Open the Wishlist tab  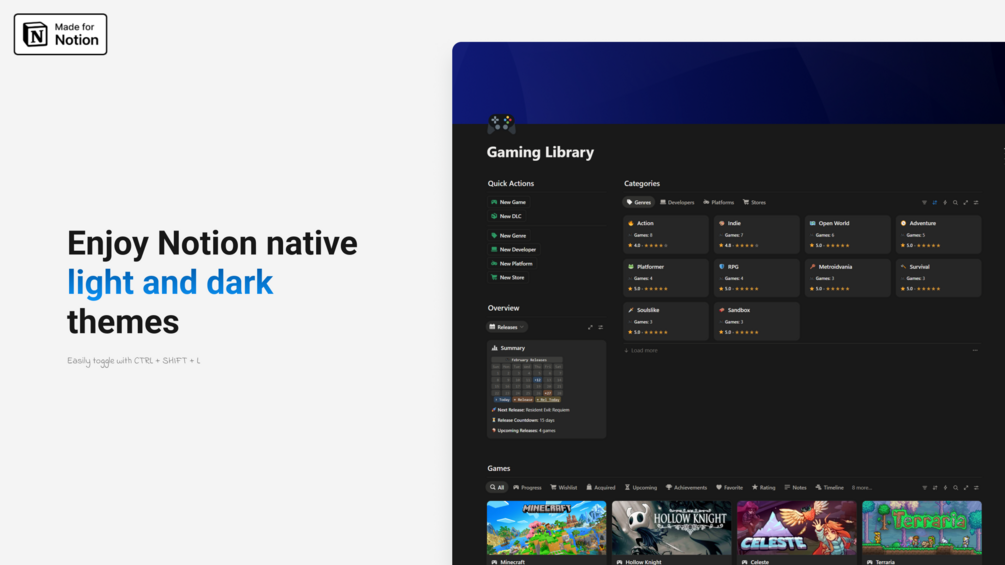click(x=564, y=487)
